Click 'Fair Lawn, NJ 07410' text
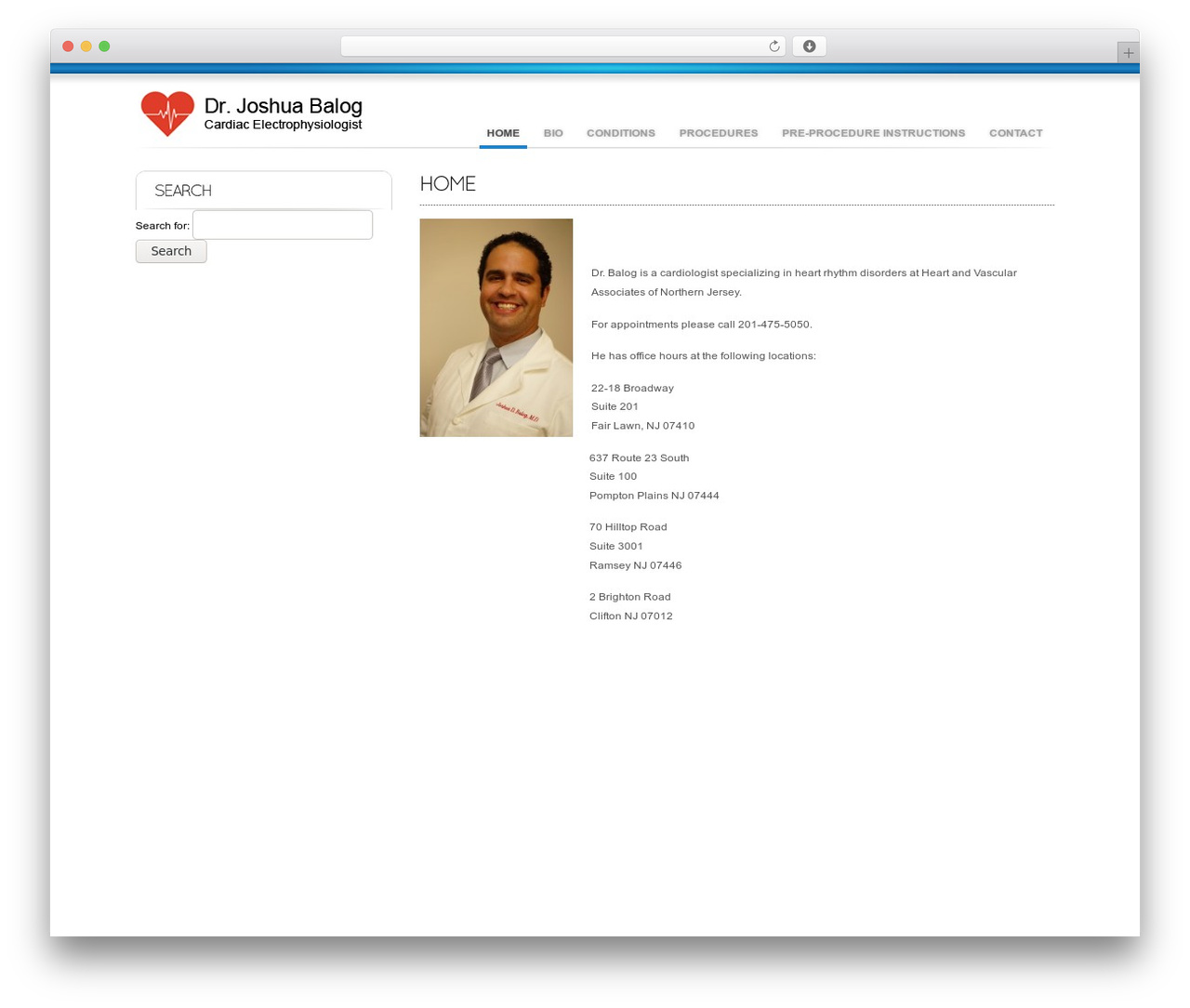Image resolution: width=1190 pixels, height=1008 pixels. coord(643,426)
